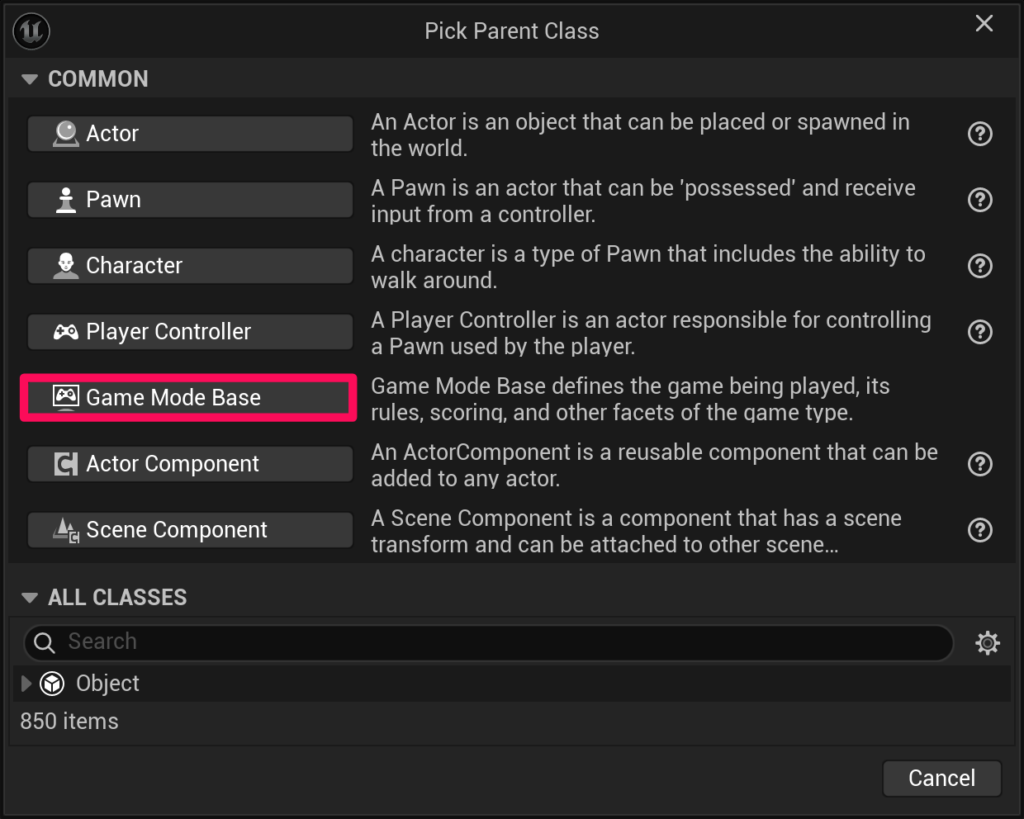Open help for Actor Component class
Screen dimensions: 1024x819
(980, 464)
